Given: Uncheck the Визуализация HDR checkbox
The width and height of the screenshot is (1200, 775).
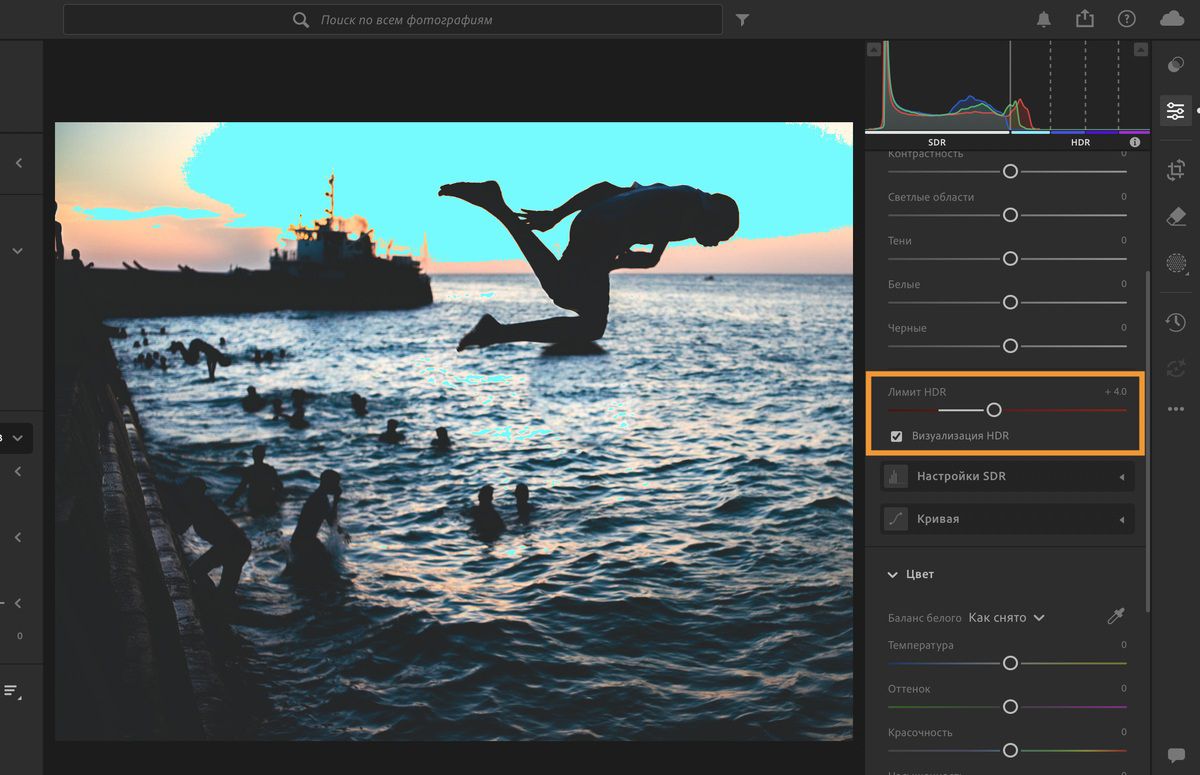Looking at the screenshot, I should click(x=896, y=436).
